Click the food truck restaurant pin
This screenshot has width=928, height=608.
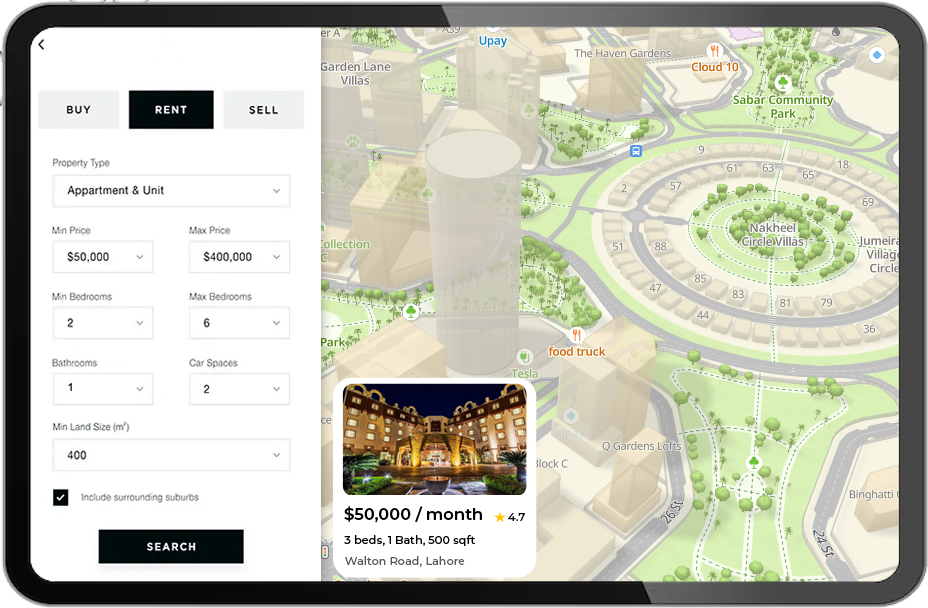tap(576, 335)
